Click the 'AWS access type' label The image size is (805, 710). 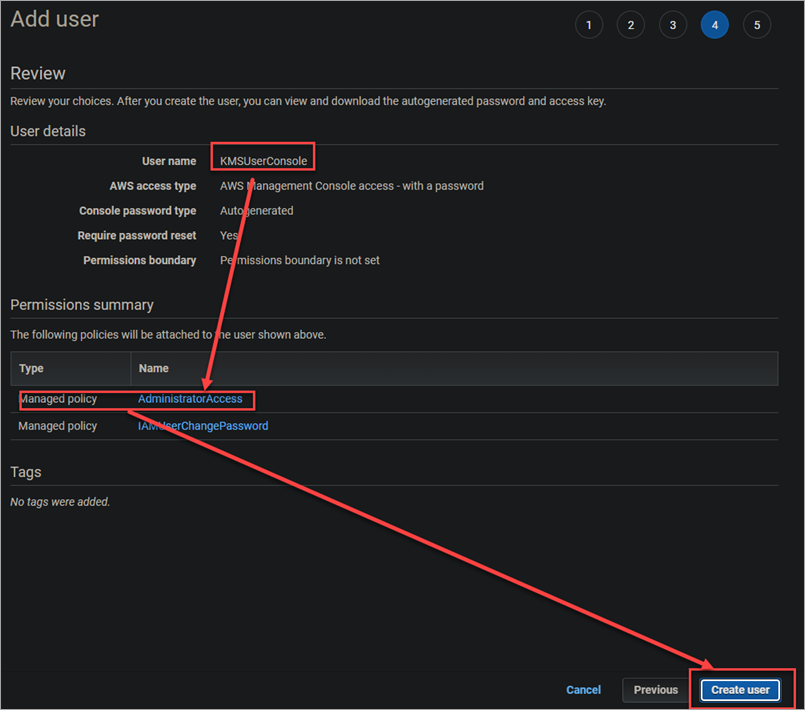point(152,186)
